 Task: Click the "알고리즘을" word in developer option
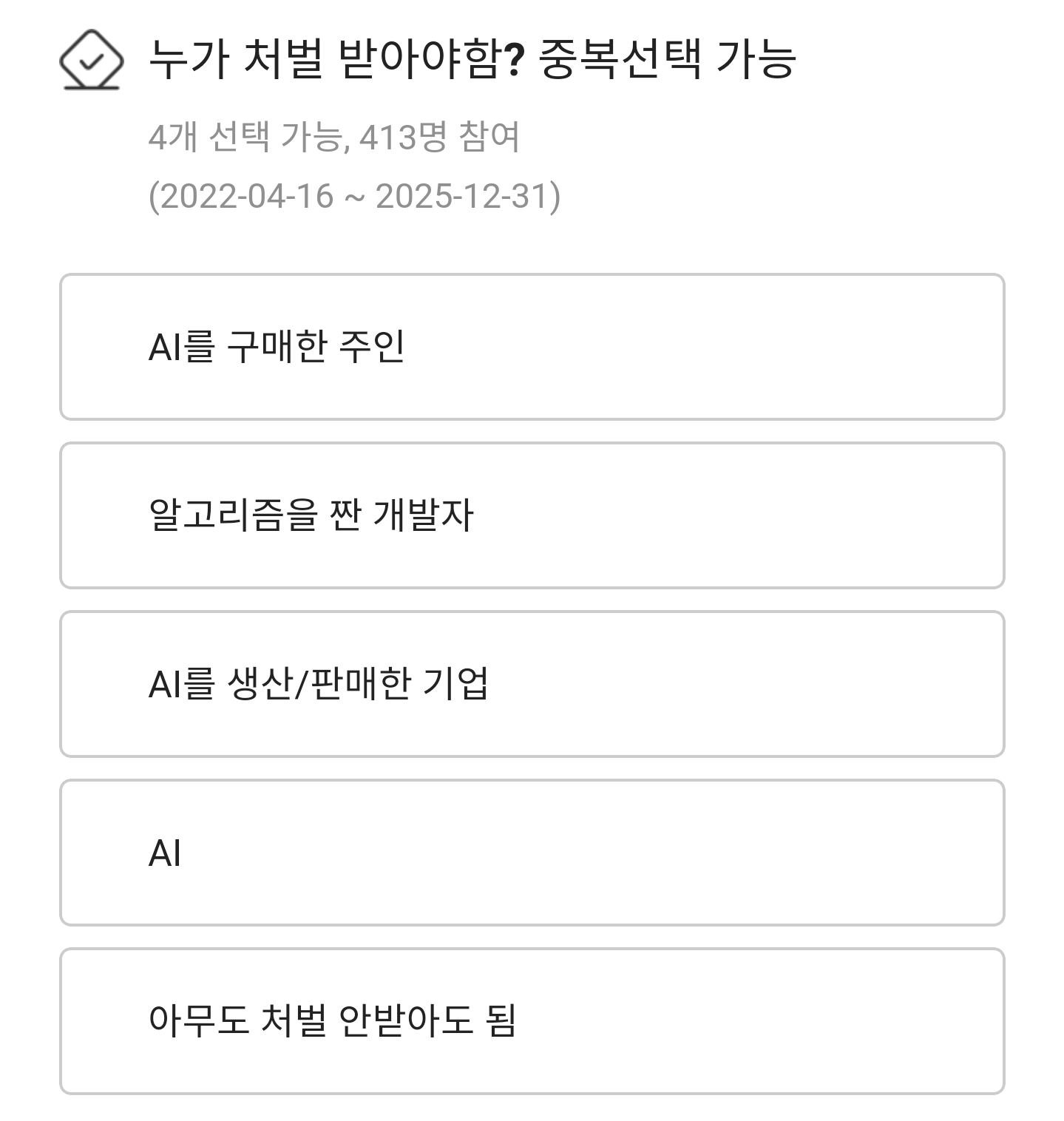(233, 515)
